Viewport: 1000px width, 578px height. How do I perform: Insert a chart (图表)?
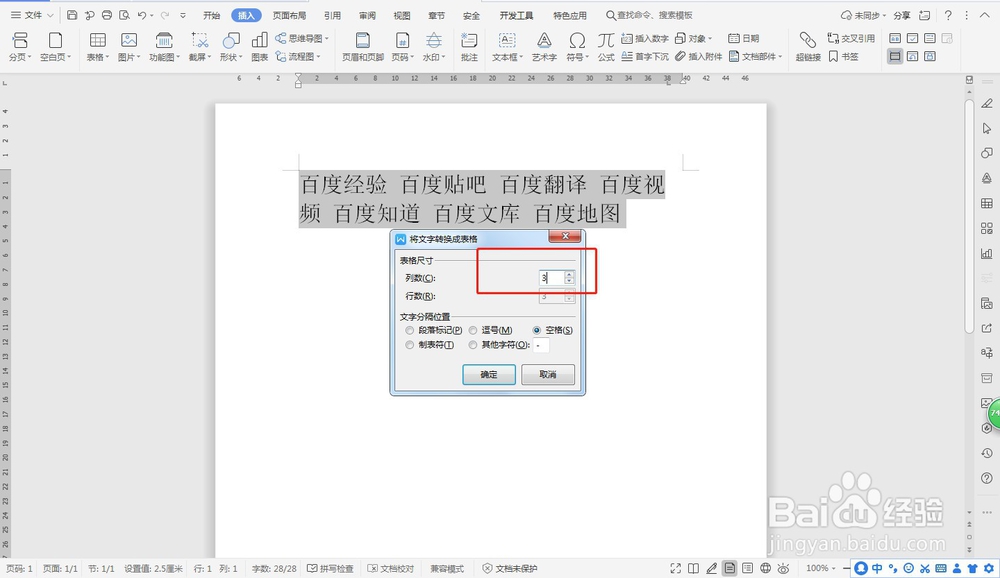(x=260, y=47)
